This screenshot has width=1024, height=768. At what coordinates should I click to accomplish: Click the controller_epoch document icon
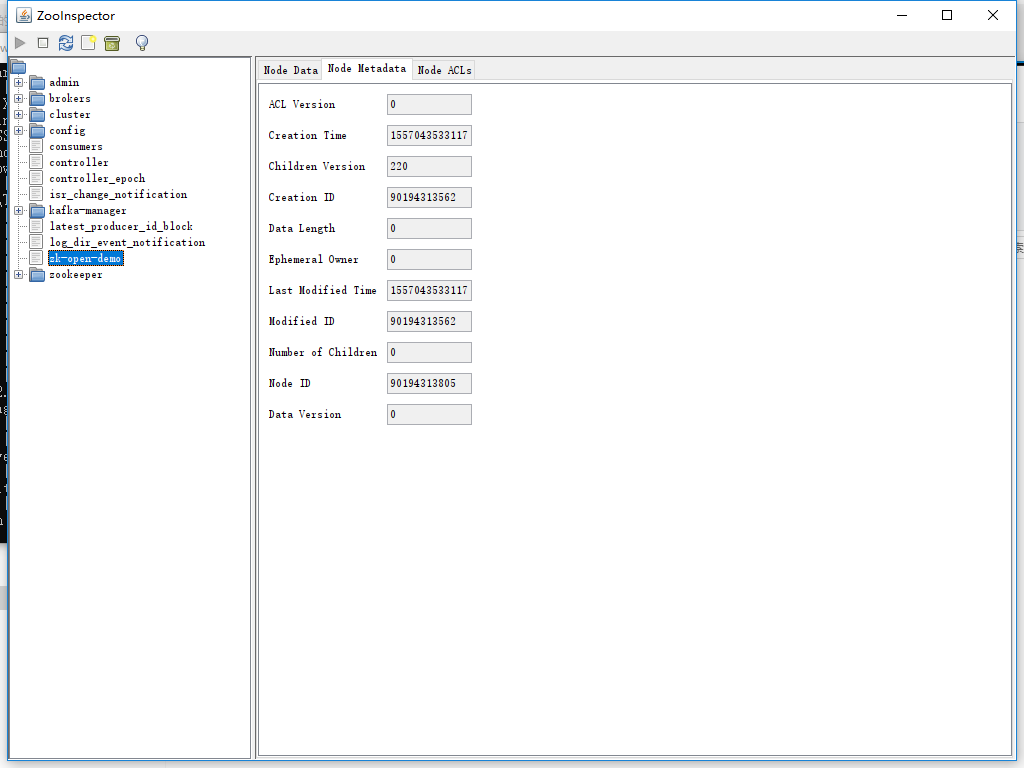click(x=37, y=178)
